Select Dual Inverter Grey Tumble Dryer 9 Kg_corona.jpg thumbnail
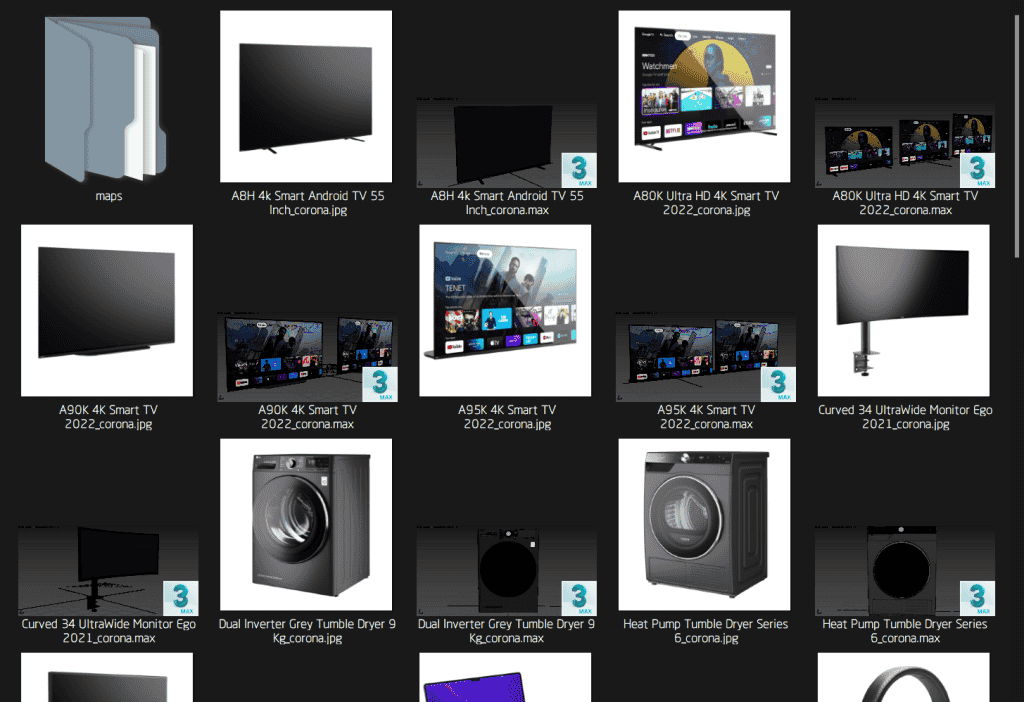This screenshot has width=1024, height=702. coord(306,524)
